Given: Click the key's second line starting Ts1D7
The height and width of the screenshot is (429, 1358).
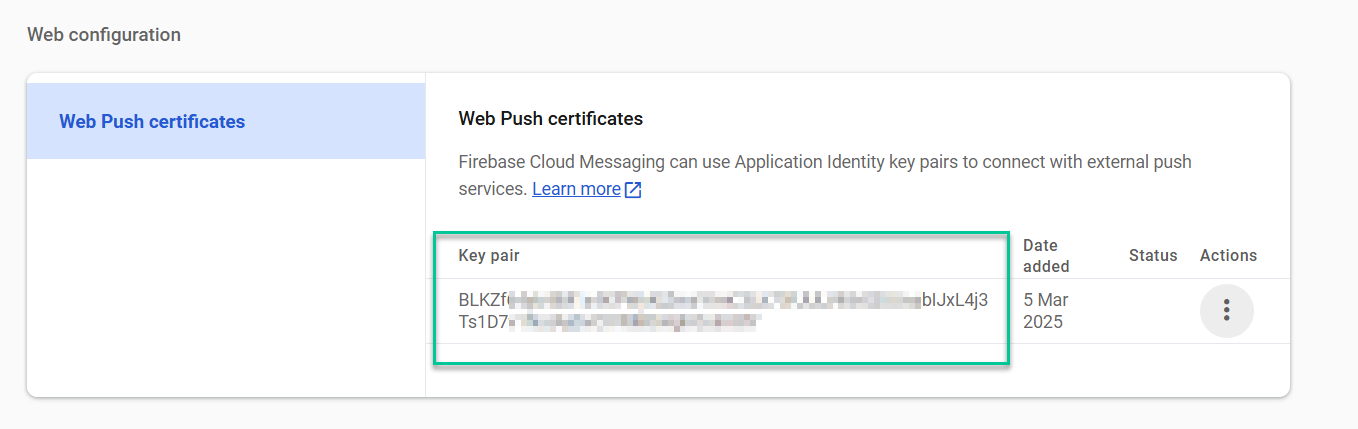Looking at the screenshot, I should point(484,322).
